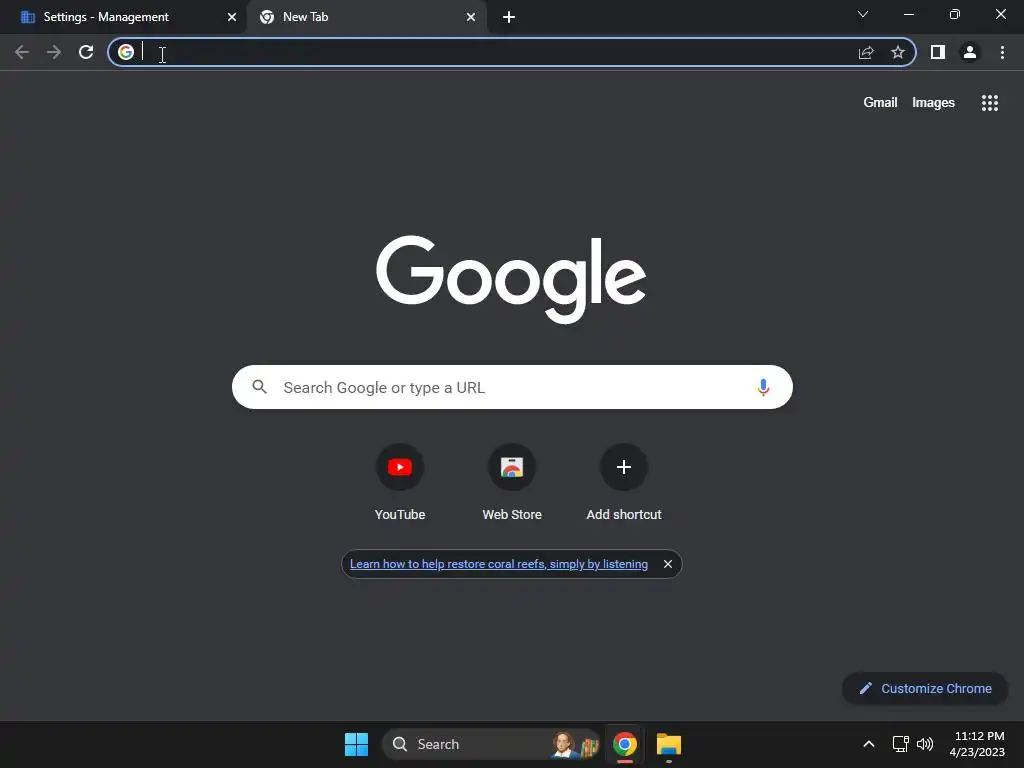Open the Windows Start menu
Screen dimensions: 1024x768
[x=357, y=744]
